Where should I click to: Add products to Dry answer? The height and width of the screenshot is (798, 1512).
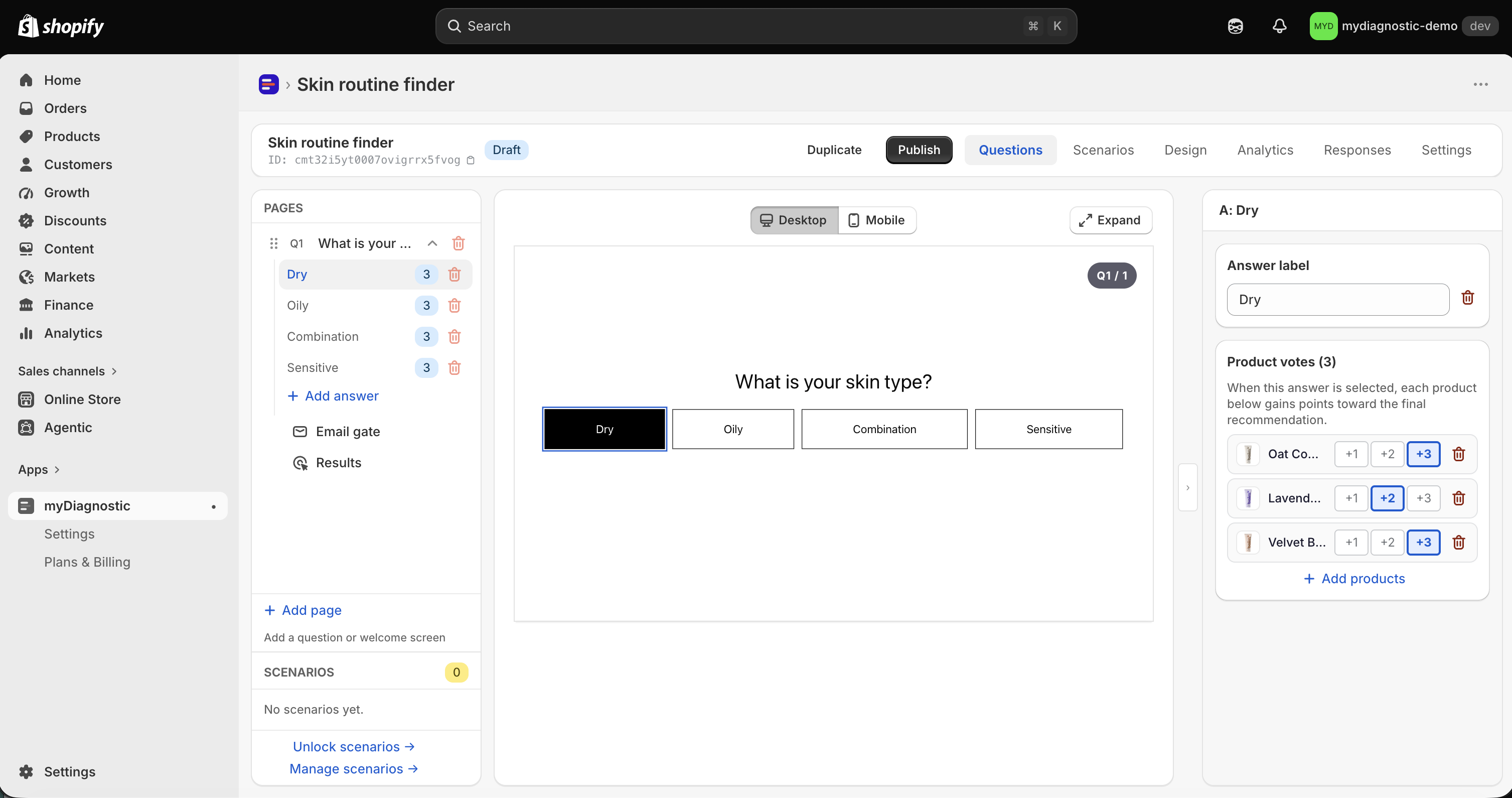(1354, 578)
